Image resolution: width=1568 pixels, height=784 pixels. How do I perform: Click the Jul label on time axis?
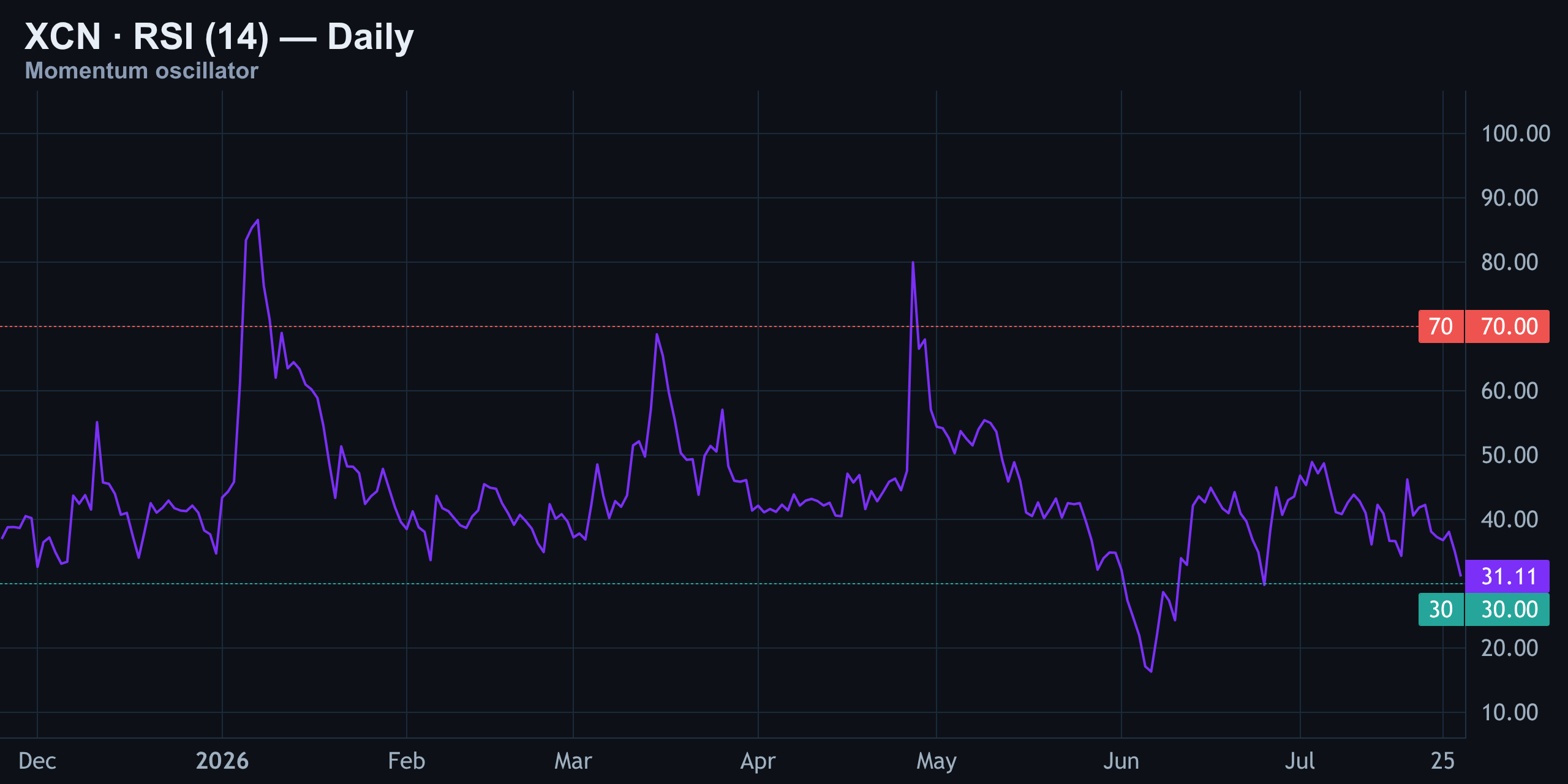click(x=1300, y=761)
